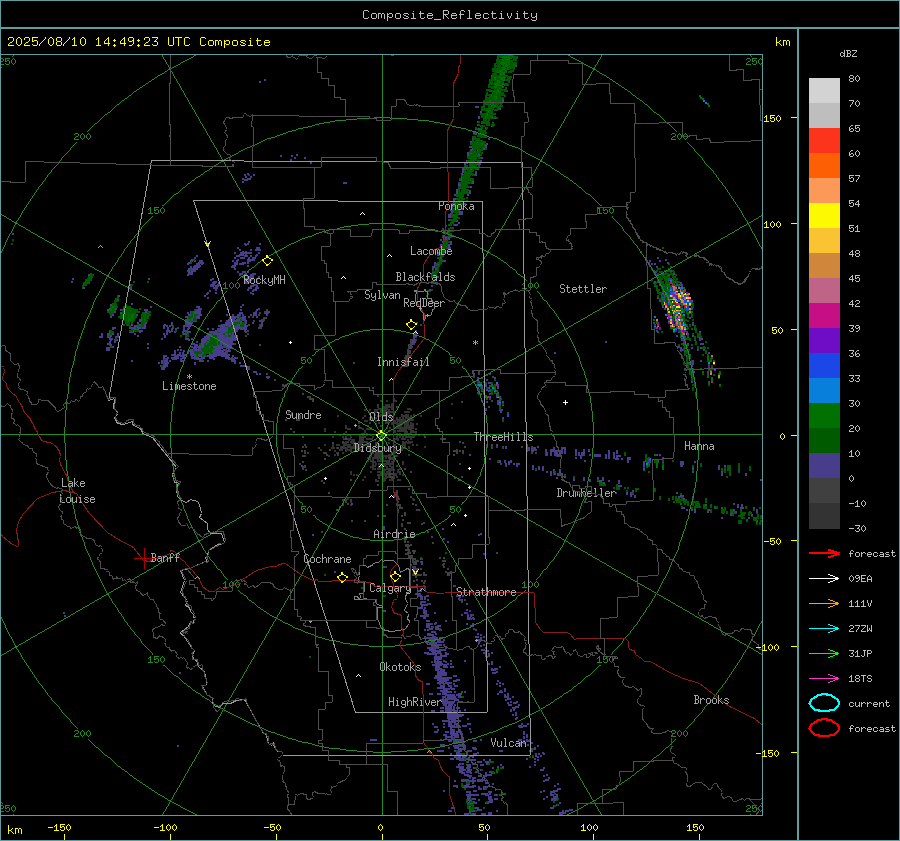Click the Lake Louise label
The image size is (900, 841).
(x=77, y=491)
